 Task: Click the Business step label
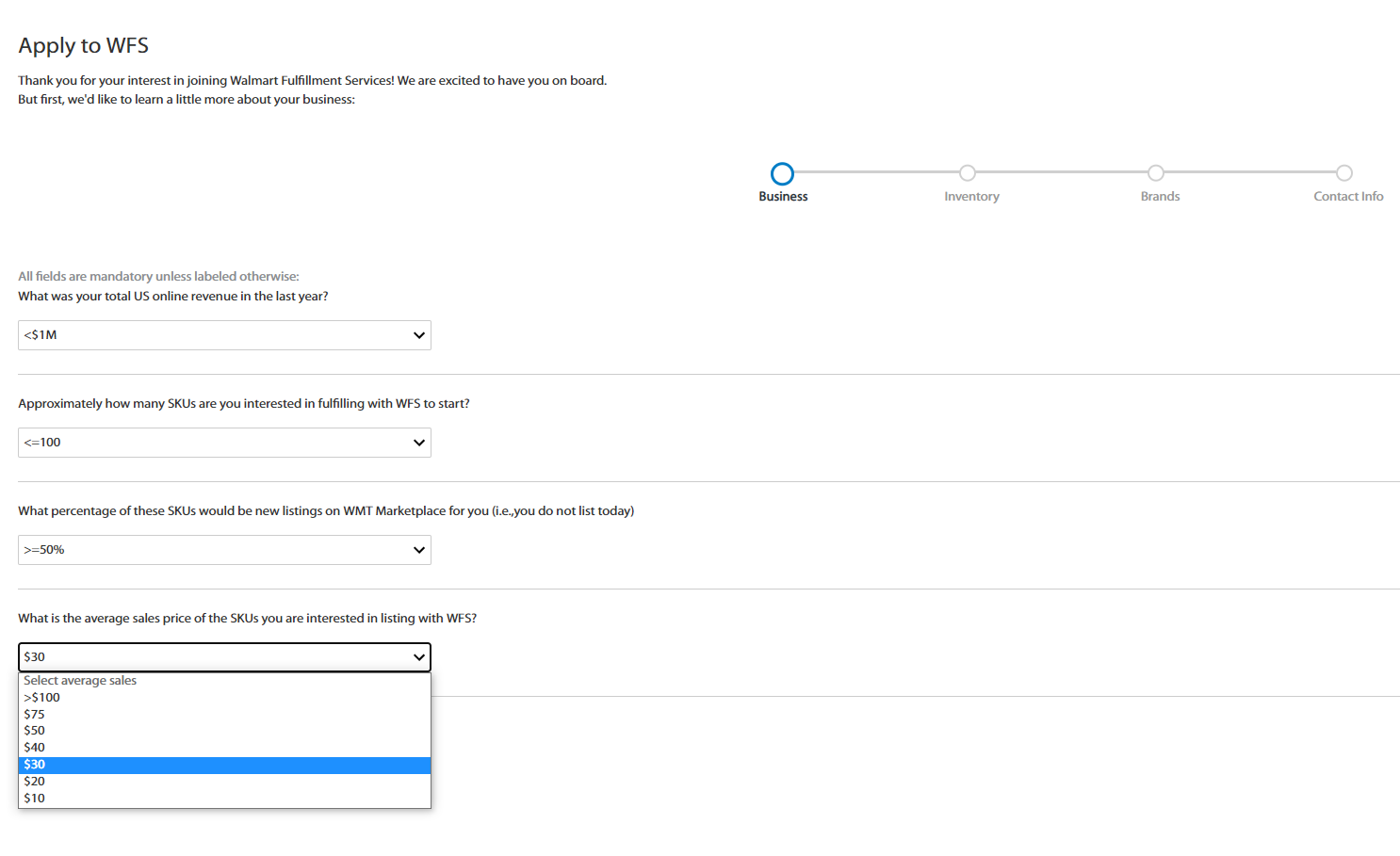pos(783,197)
